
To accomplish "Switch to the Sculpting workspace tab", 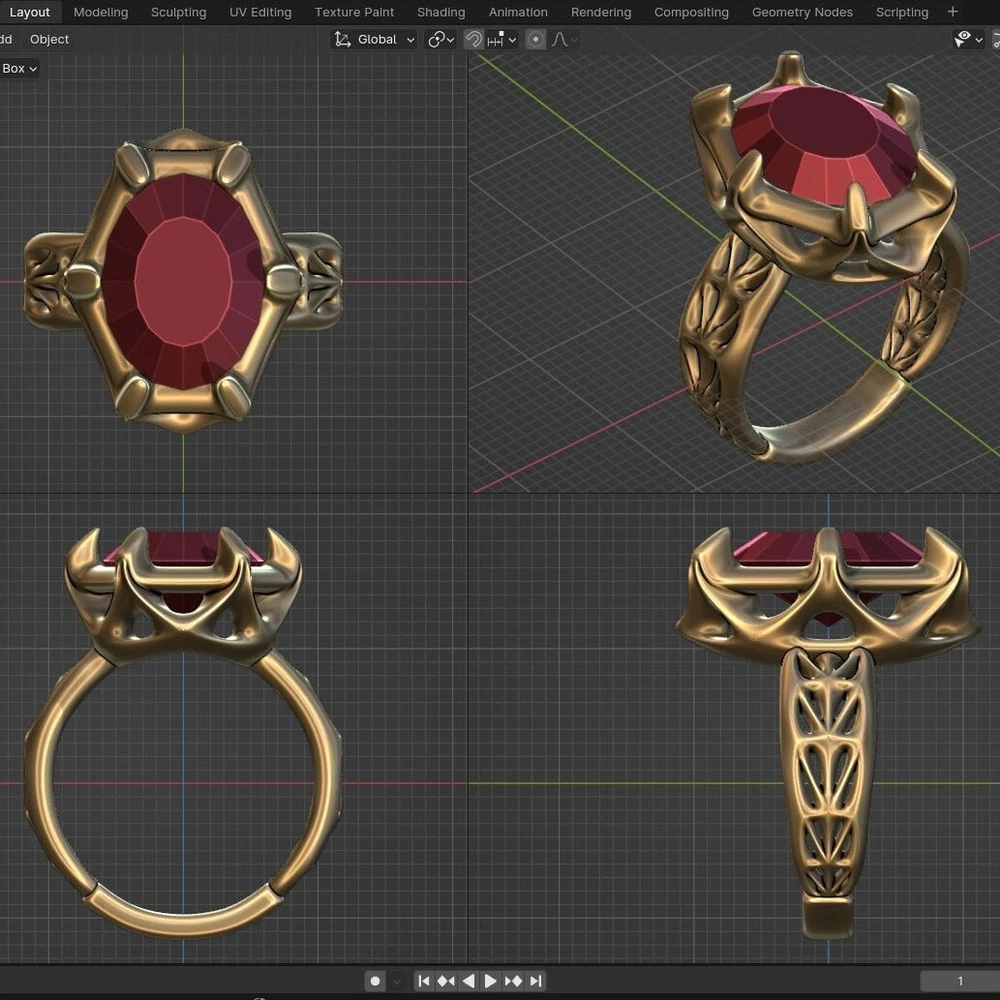I will tap(178, 12).
